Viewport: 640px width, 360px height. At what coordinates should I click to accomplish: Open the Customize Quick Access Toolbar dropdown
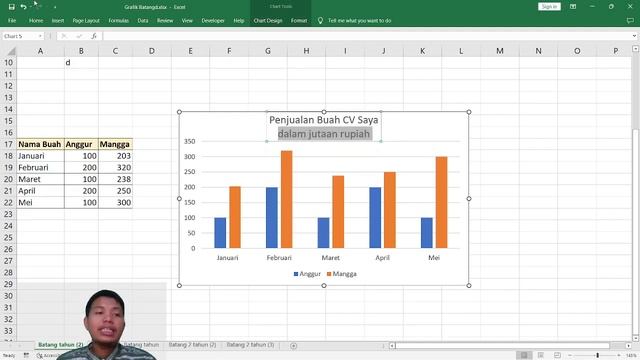click(55, 7)
